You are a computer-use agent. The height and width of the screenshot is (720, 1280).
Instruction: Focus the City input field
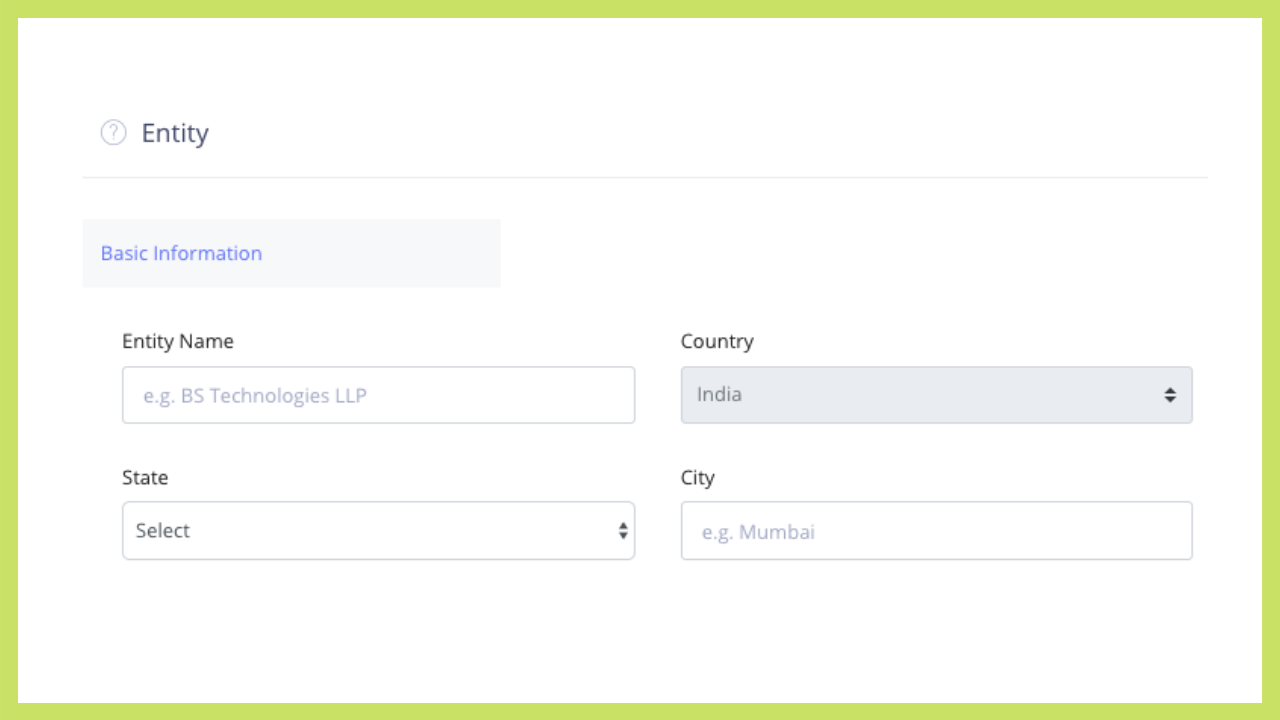[935, 531]
